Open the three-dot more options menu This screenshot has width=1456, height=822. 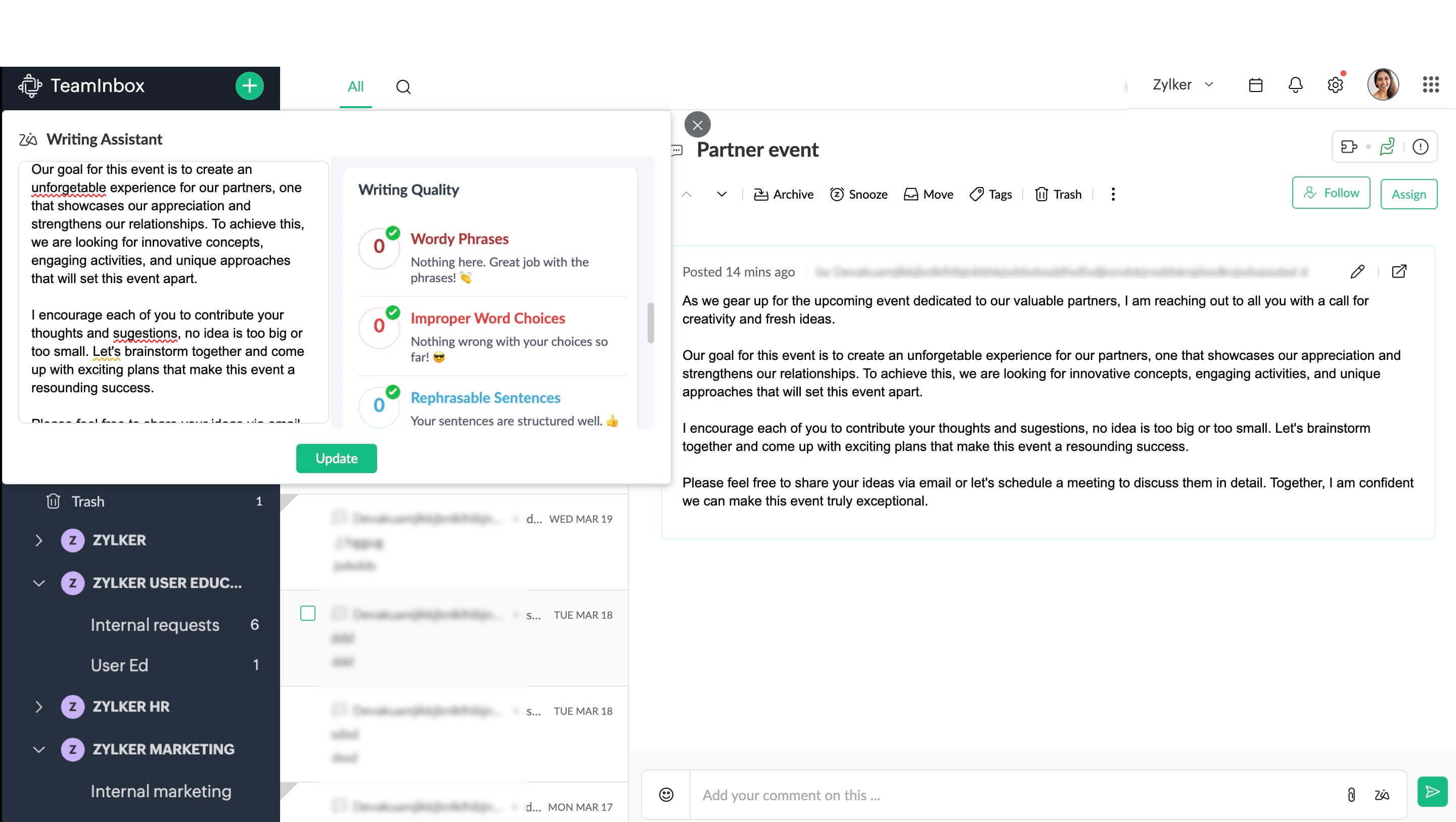[1113, 195]
